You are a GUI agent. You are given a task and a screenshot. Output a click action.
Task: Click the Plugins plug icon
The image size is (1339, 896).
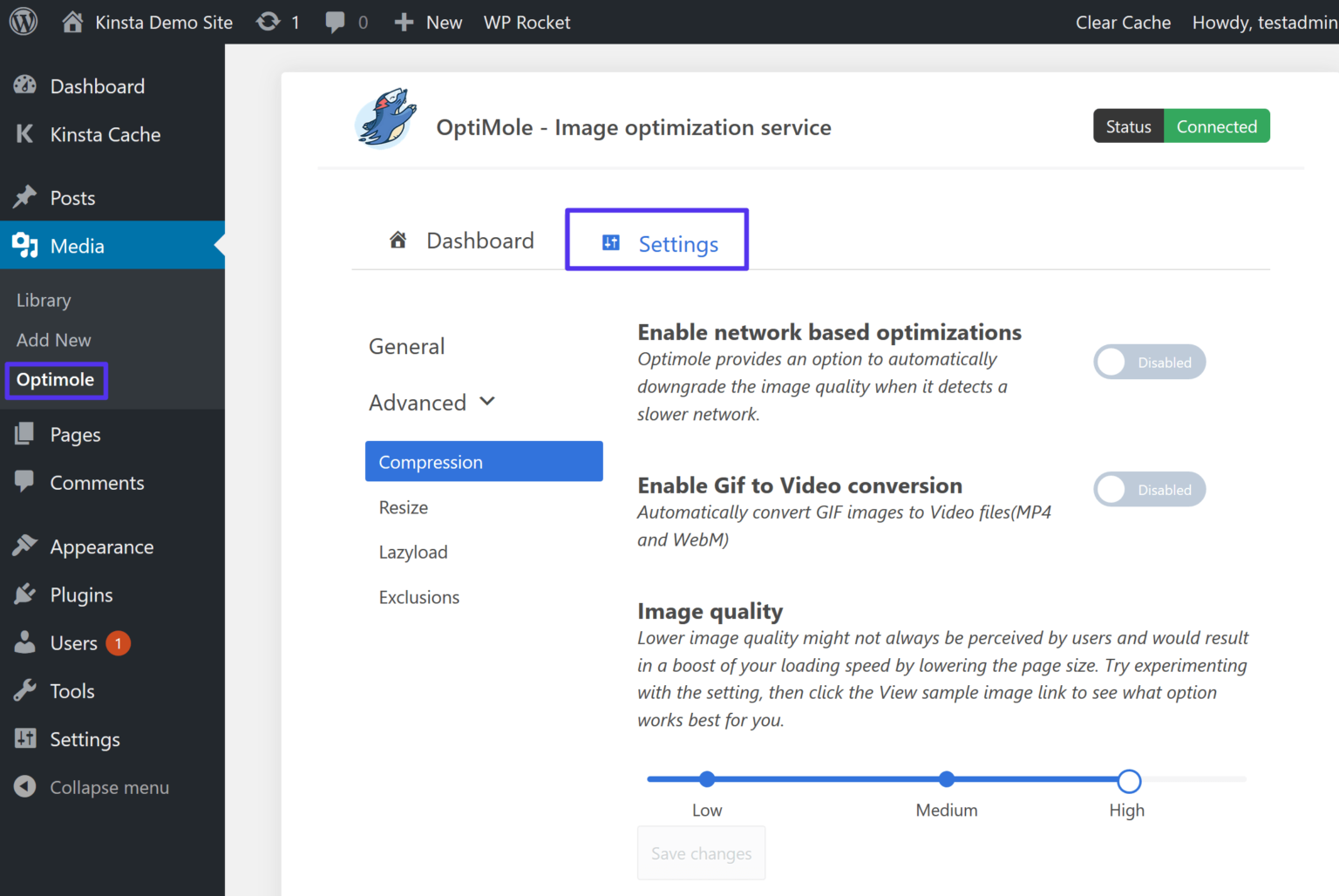click(x=24, y=594)
